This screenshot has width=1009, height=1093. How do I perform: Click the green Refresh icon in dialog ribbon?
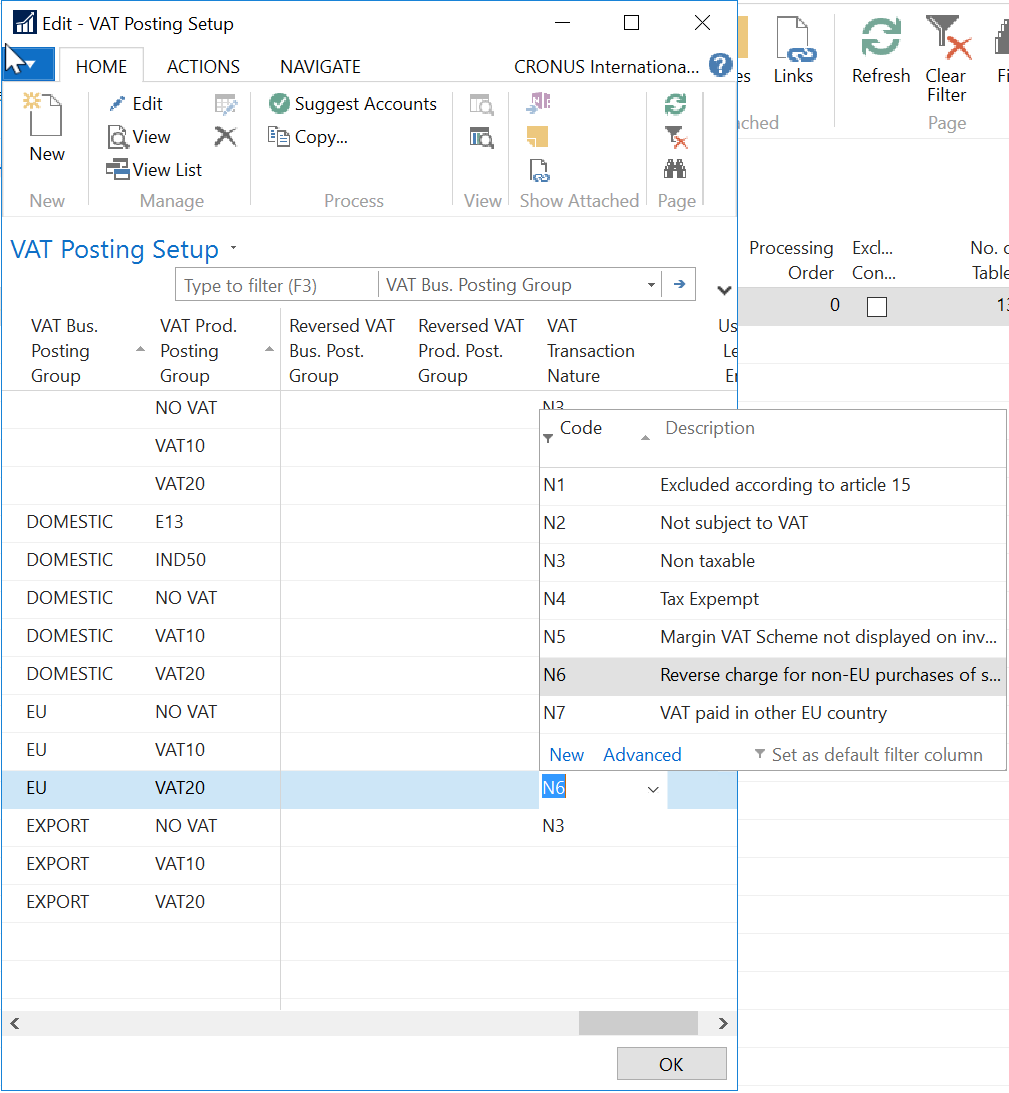(675, 104)
